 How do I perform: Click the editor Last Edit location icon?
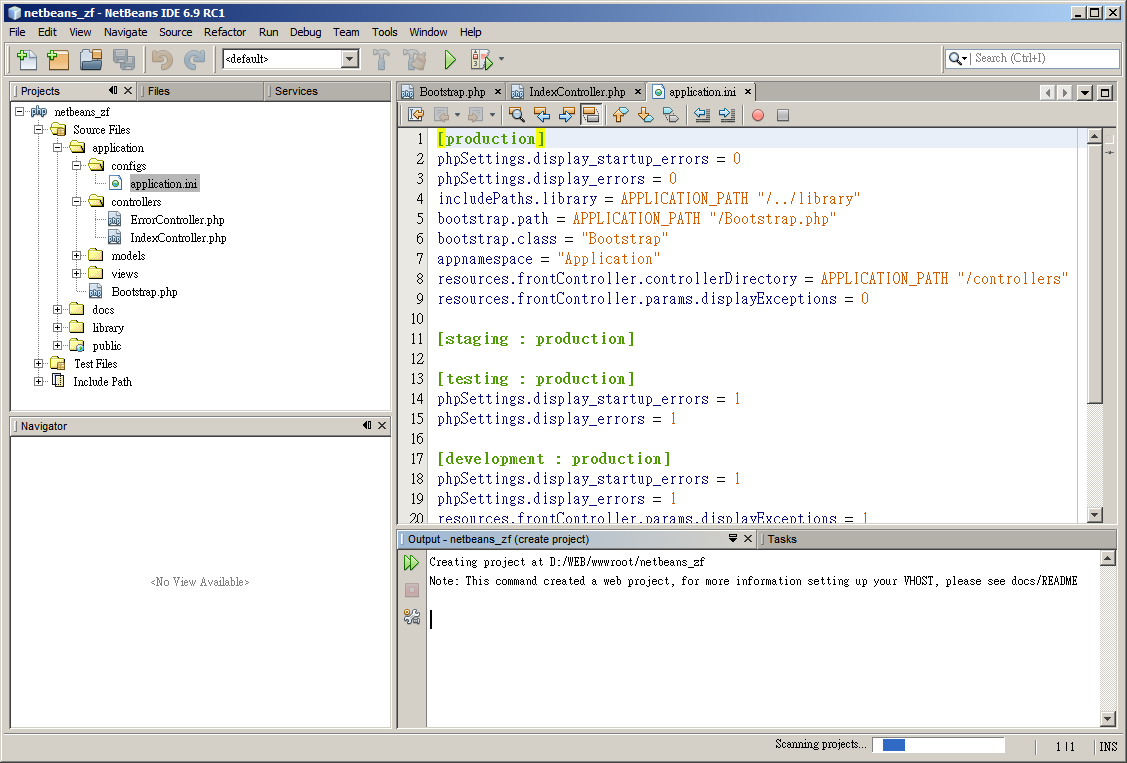click(x=416, y=115)
